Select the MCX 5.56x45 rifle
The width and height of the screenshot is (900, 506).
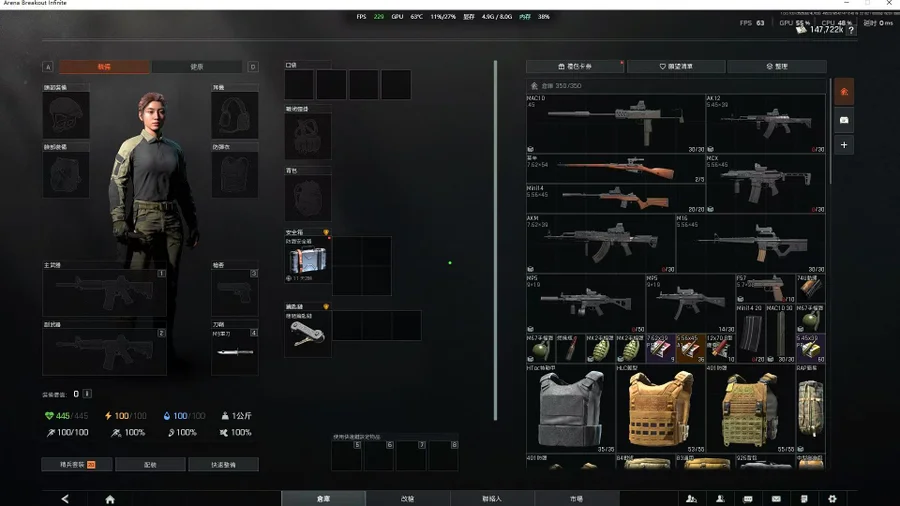[766, 183]
